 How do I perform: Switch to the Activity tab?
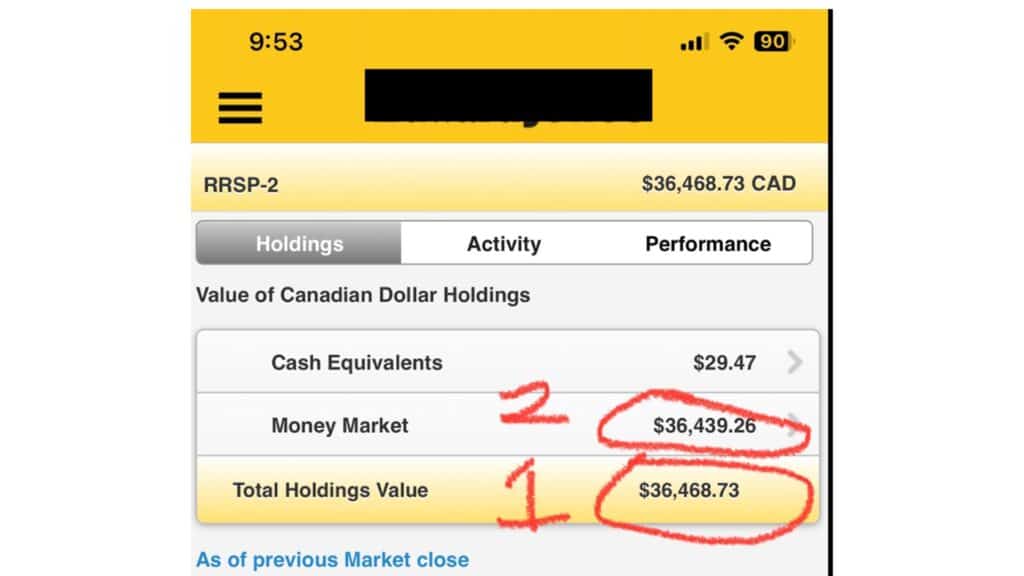coord(504,244)
